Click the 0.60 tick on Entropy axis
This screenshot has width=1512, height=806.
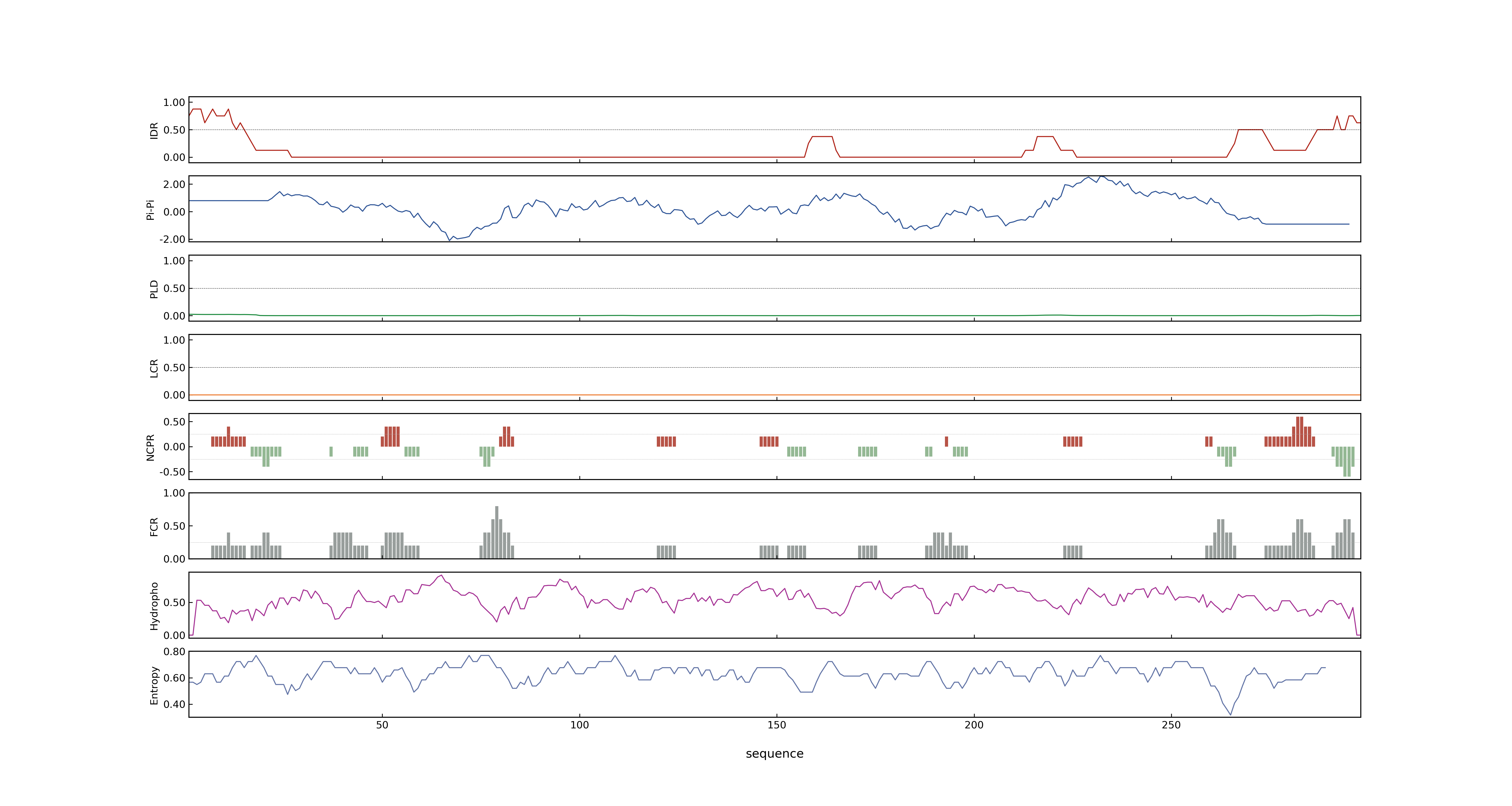click(x=174, y=678)
